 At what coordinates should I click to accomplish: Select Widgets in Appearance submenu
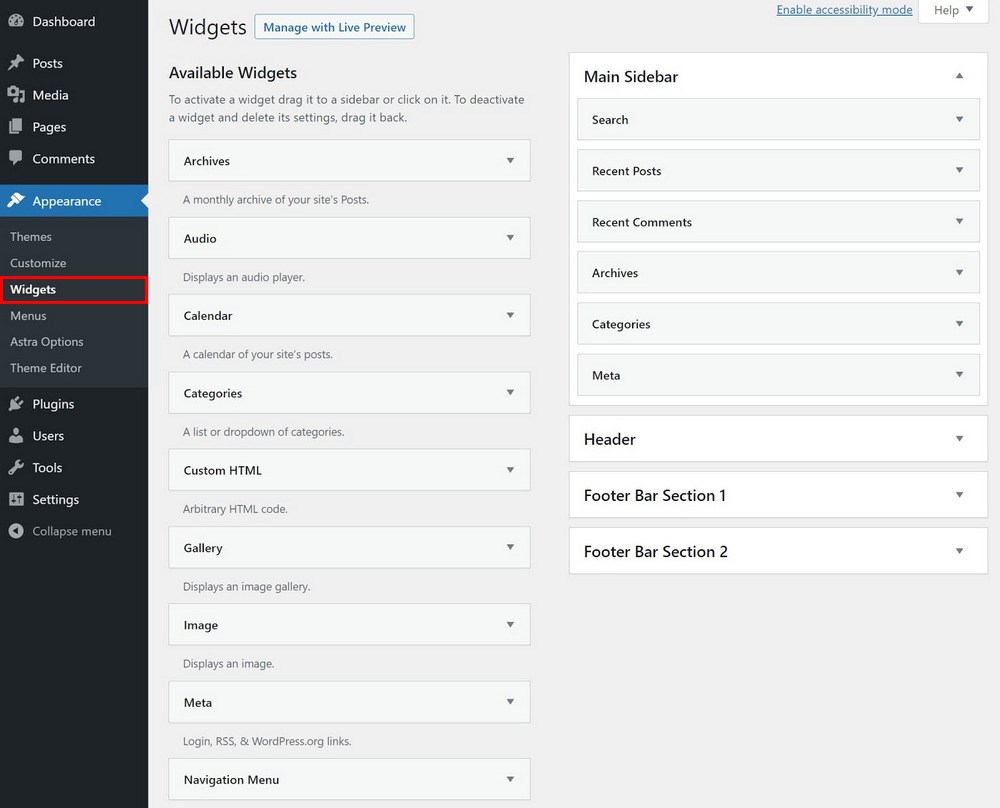tap(33, 290)
